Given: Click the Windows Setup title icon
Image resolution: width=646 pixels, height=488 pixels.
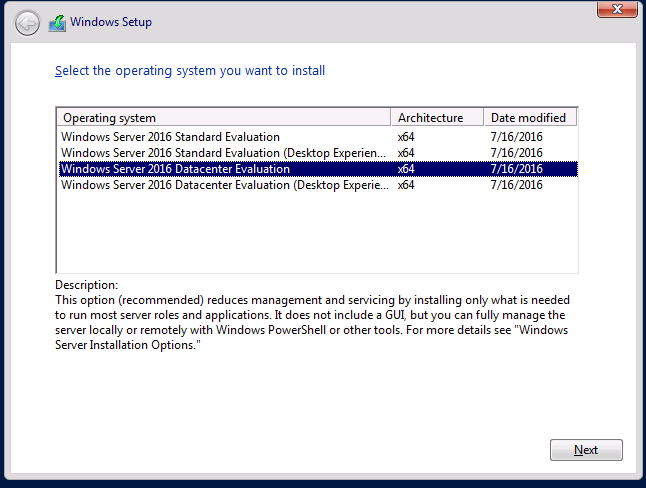Looking at the screenshot, I should click(57, 23).
